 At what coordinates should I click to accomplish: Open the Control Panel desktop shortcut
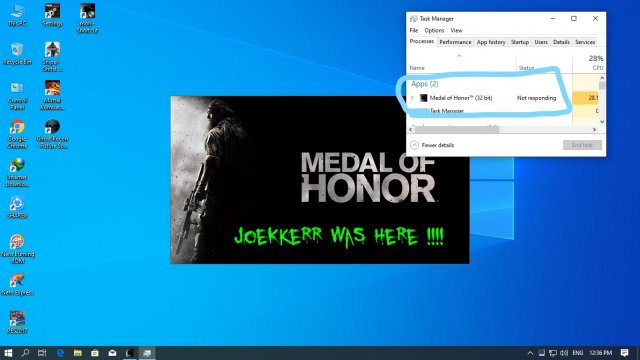click(17, 96)
